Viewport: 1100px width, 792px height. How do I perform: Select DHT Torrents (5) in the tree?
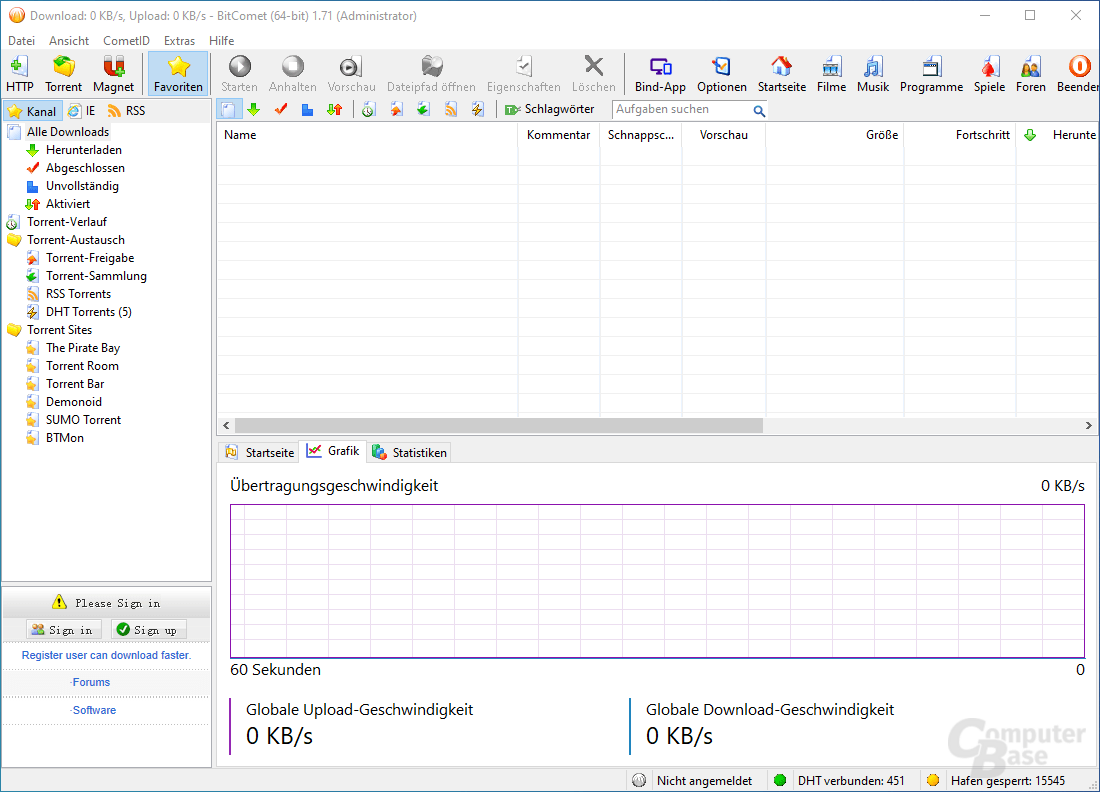88,312
